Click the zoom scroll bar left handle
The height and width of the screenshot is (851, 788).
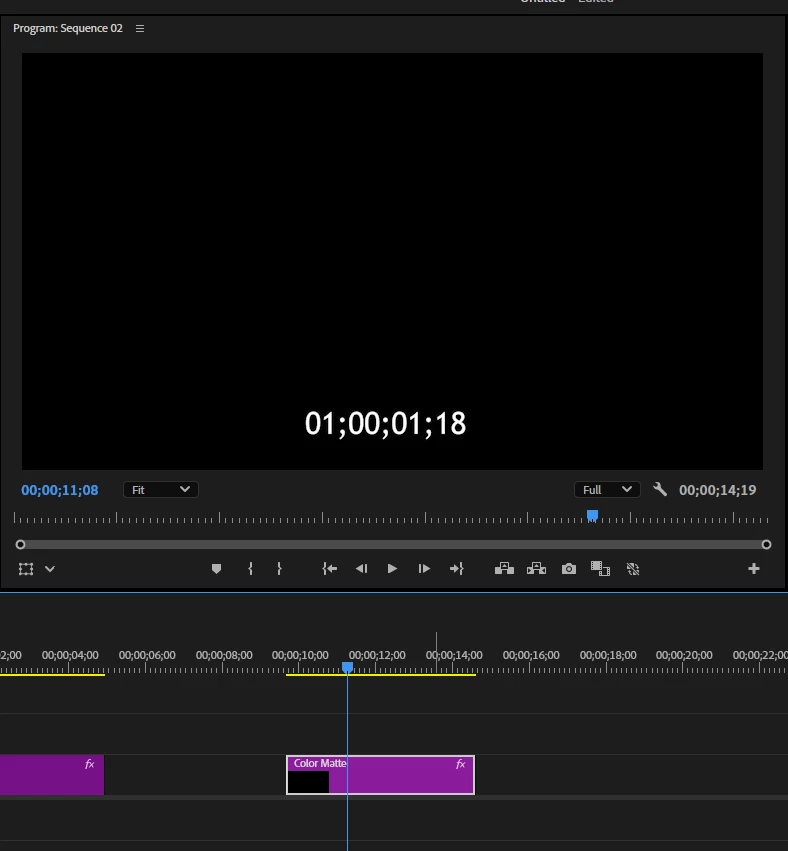[21, 544]
